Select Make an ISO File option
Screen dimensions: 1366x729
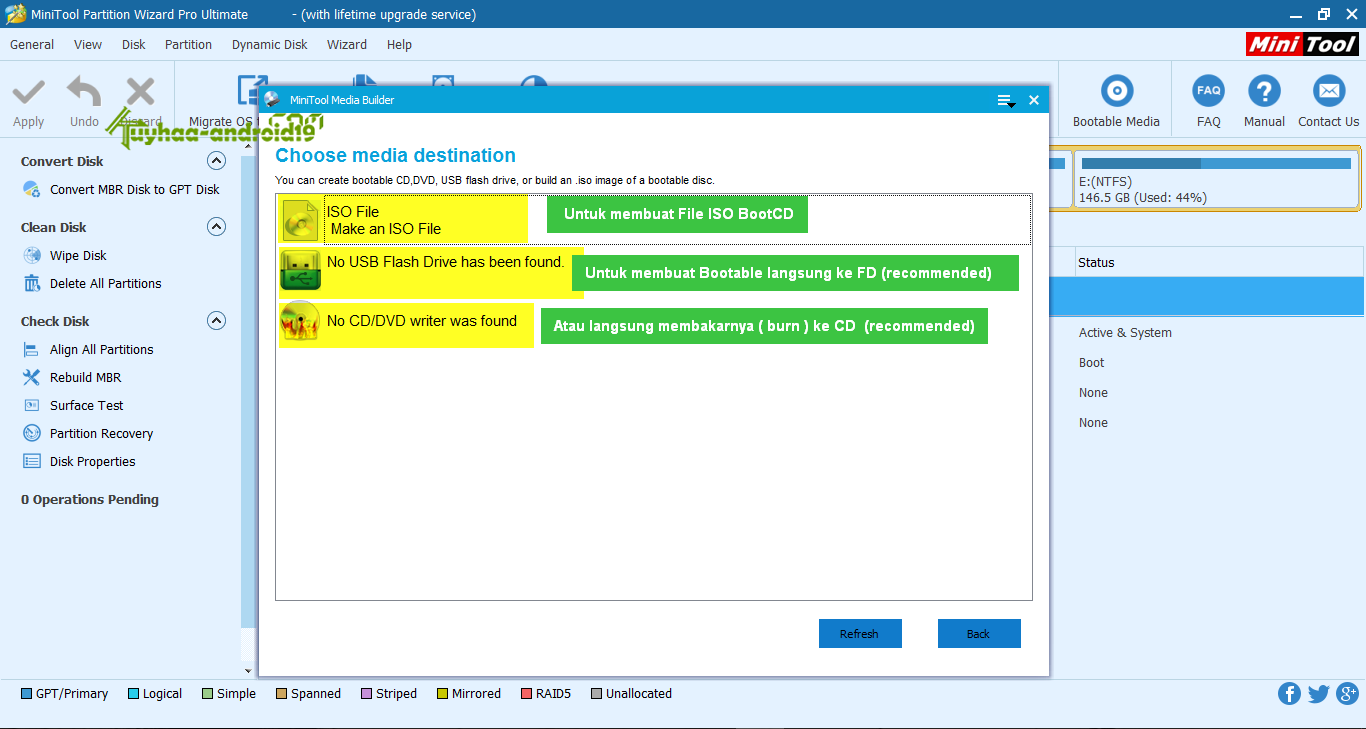pyautogui.click(x=654, y=219)
